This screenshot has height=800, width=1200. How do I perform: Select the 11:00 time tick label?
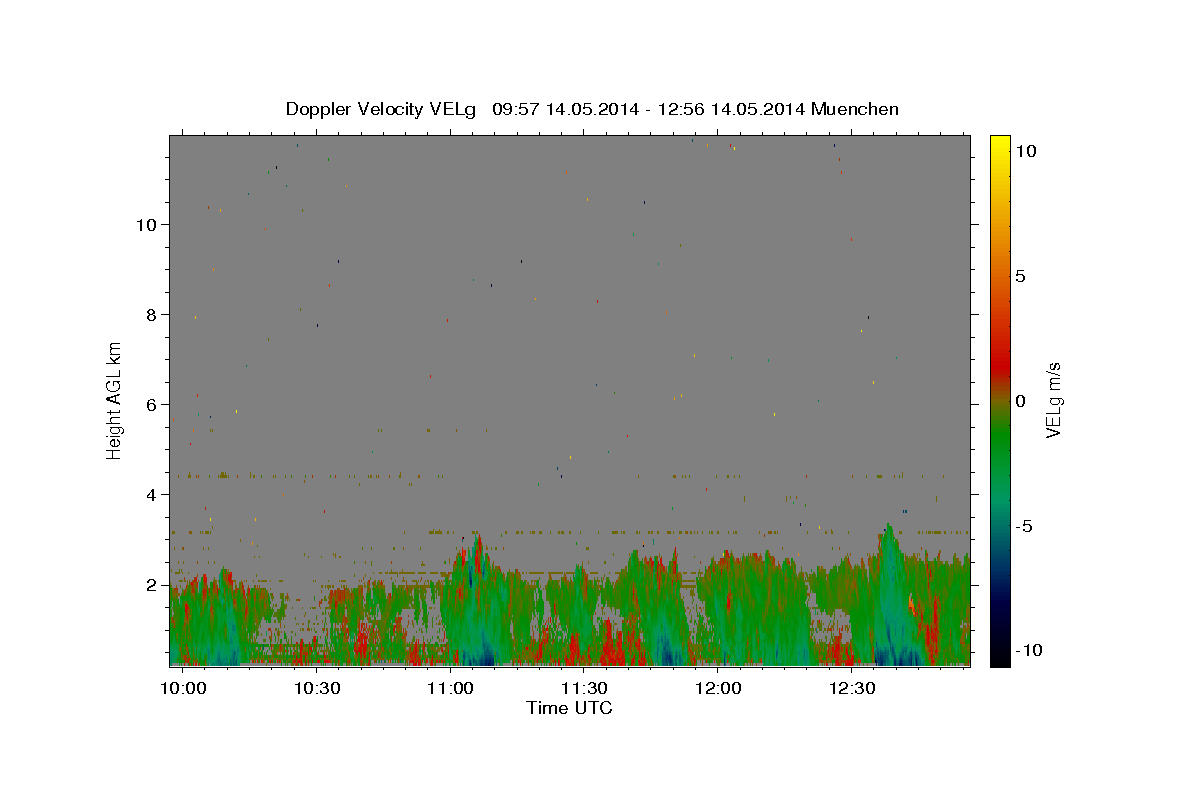451,688
